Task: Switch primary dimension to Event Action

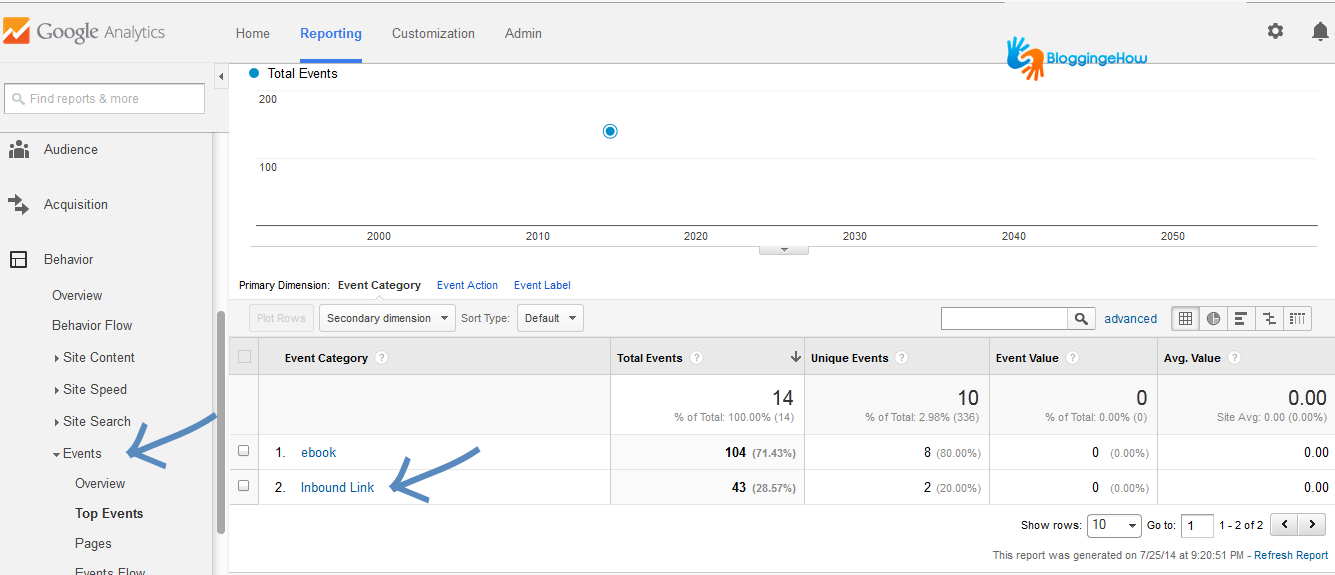Action: pos(467,285)
